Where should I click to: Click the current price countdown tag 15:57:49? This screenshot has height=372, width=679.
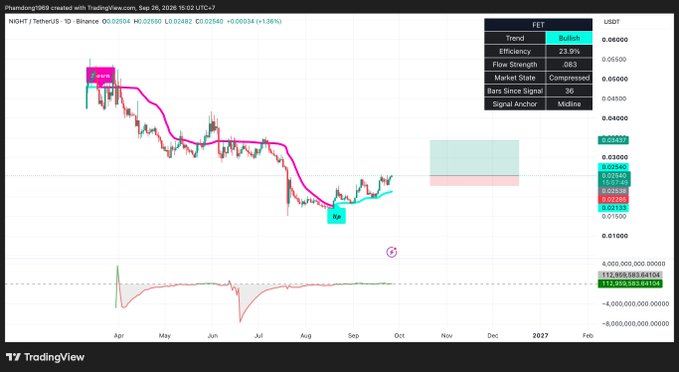(x=614, y=183)
